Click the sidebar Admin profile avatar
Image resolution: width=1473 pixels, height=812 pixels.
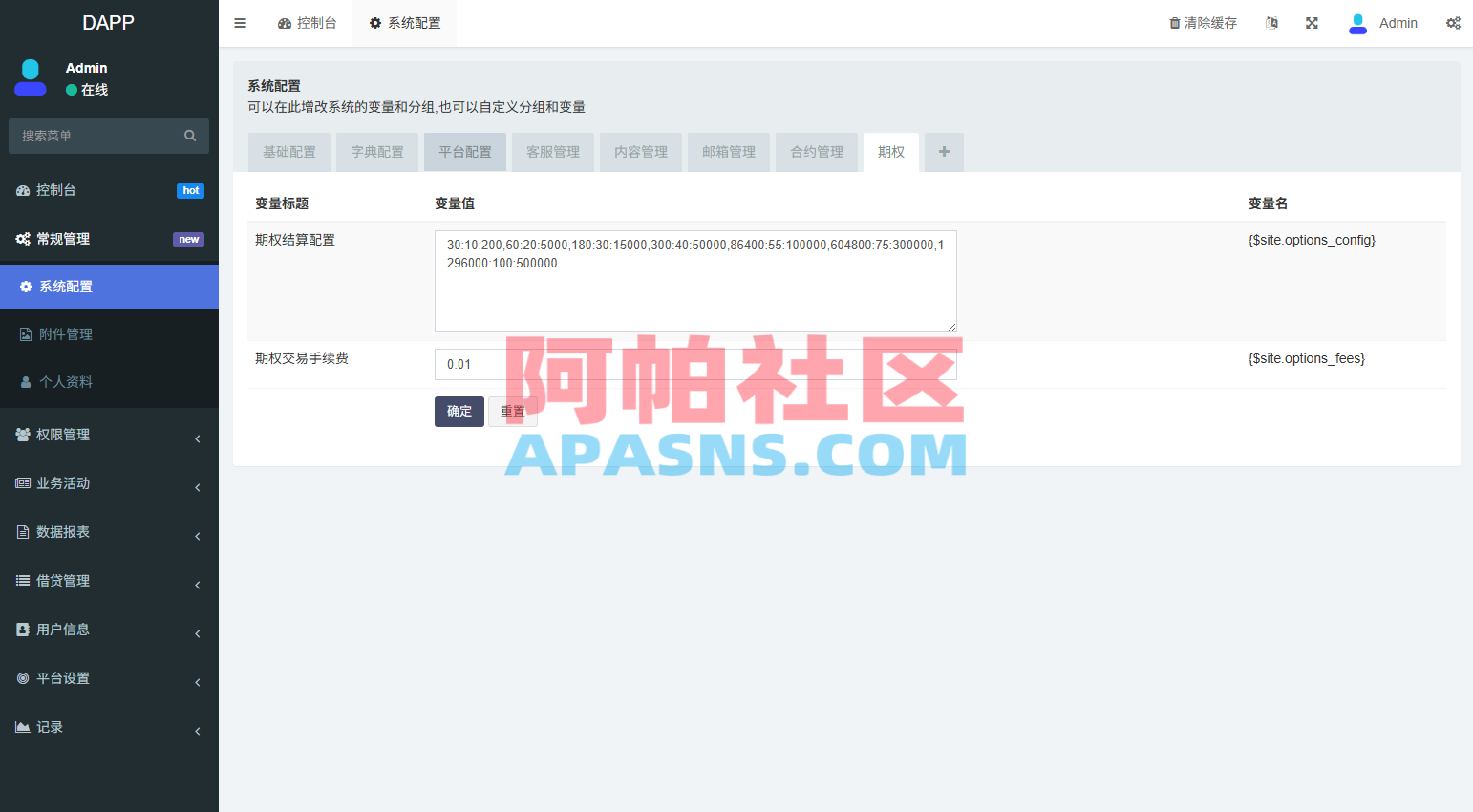pyautogui.click(x=31, y=77)
